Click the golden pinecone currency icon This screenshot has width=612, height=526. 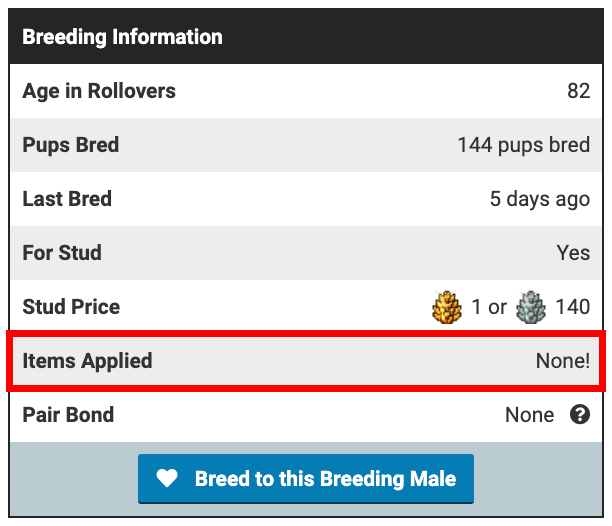(x=446, y=307)
